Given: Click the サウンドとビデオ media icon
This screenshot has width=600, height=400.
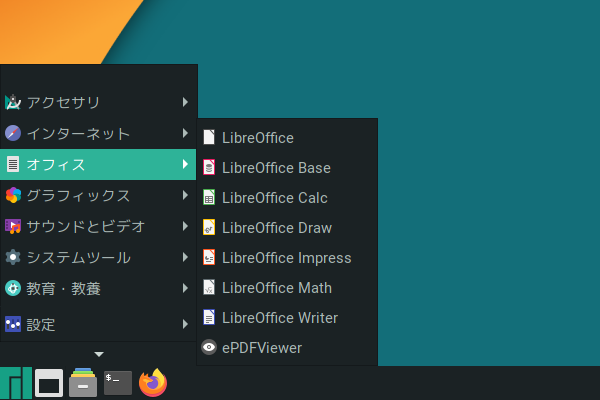Looking at the screenshot, I should [13, 226].
